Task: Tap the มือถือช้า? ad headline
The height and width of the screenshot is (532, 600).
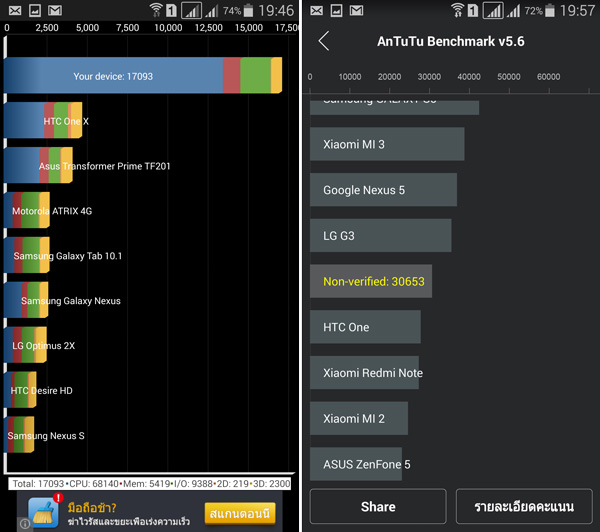Action: point(92,508)
